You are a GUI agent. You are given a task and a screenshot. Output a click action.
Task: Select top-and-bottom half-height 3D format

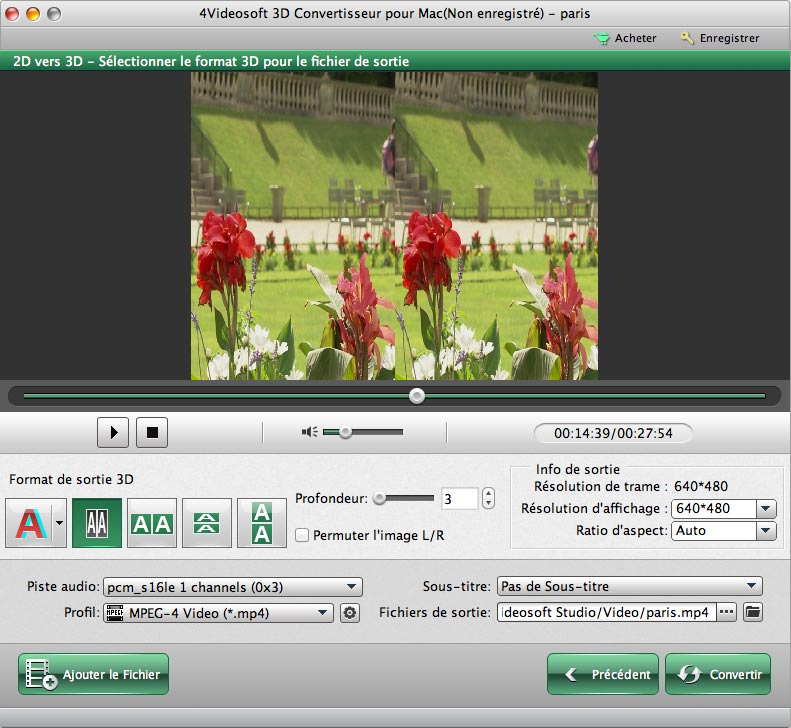[x=207, y=522]
